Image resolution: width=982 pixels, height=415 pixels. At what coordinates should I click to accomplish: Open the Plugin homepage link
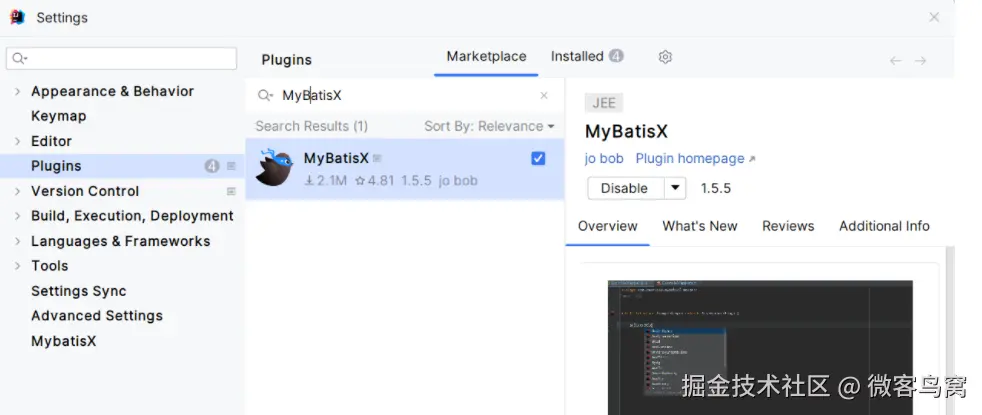(x=695, y=159)
